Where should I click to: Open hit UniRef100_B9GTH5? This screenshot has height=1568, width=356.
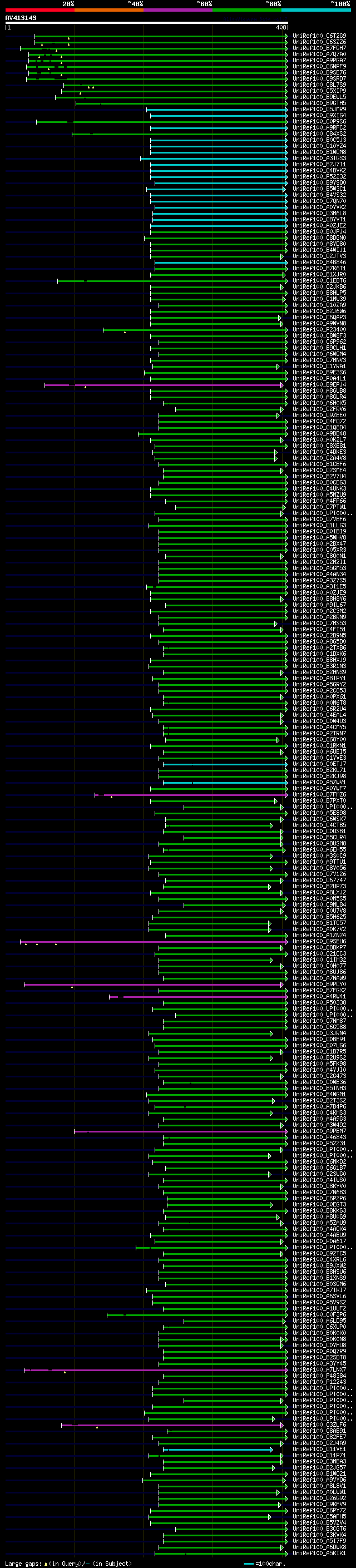pyautogui.click(x=319, y=103)
